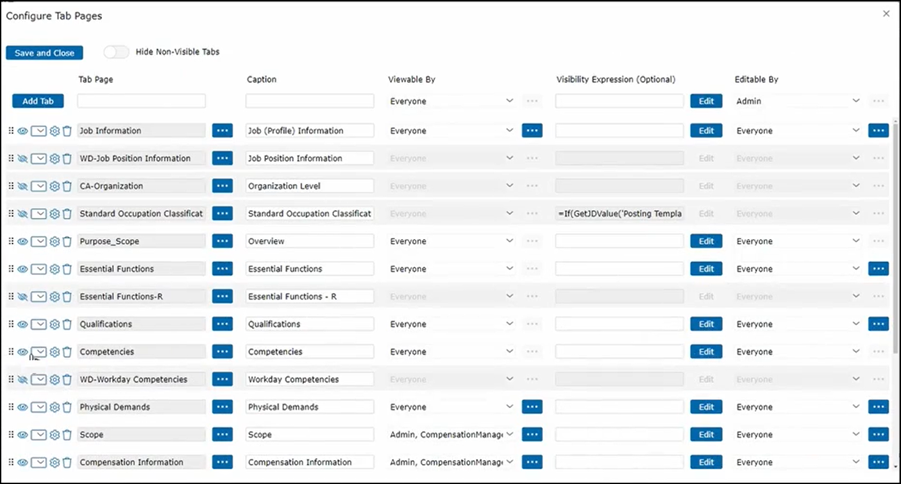The height and width of the screenshot is (484, 901).
Task: Open settings gear for Job Information row
Action: tap(55, 131)
